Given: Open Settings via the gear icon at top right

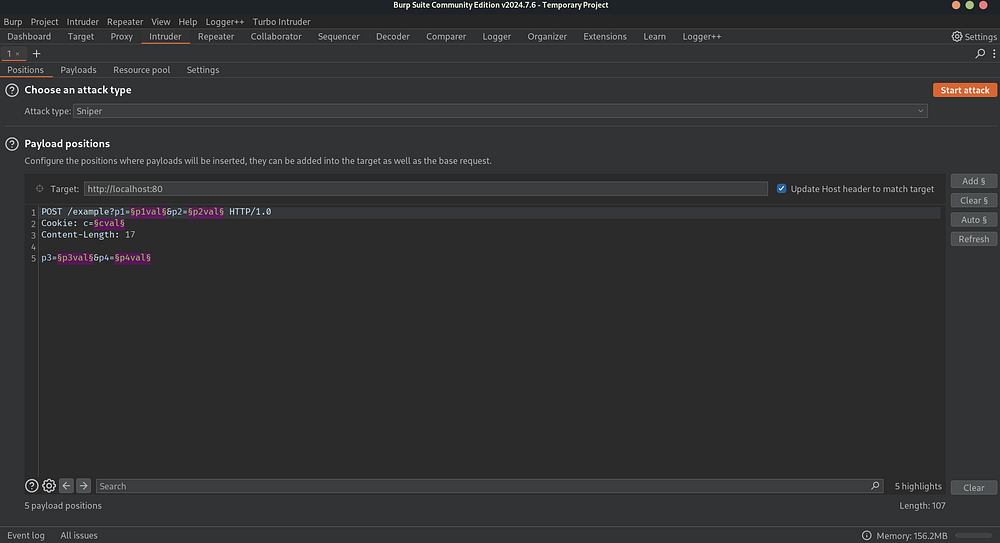Looking at the screenshot, I should (957, 36).
